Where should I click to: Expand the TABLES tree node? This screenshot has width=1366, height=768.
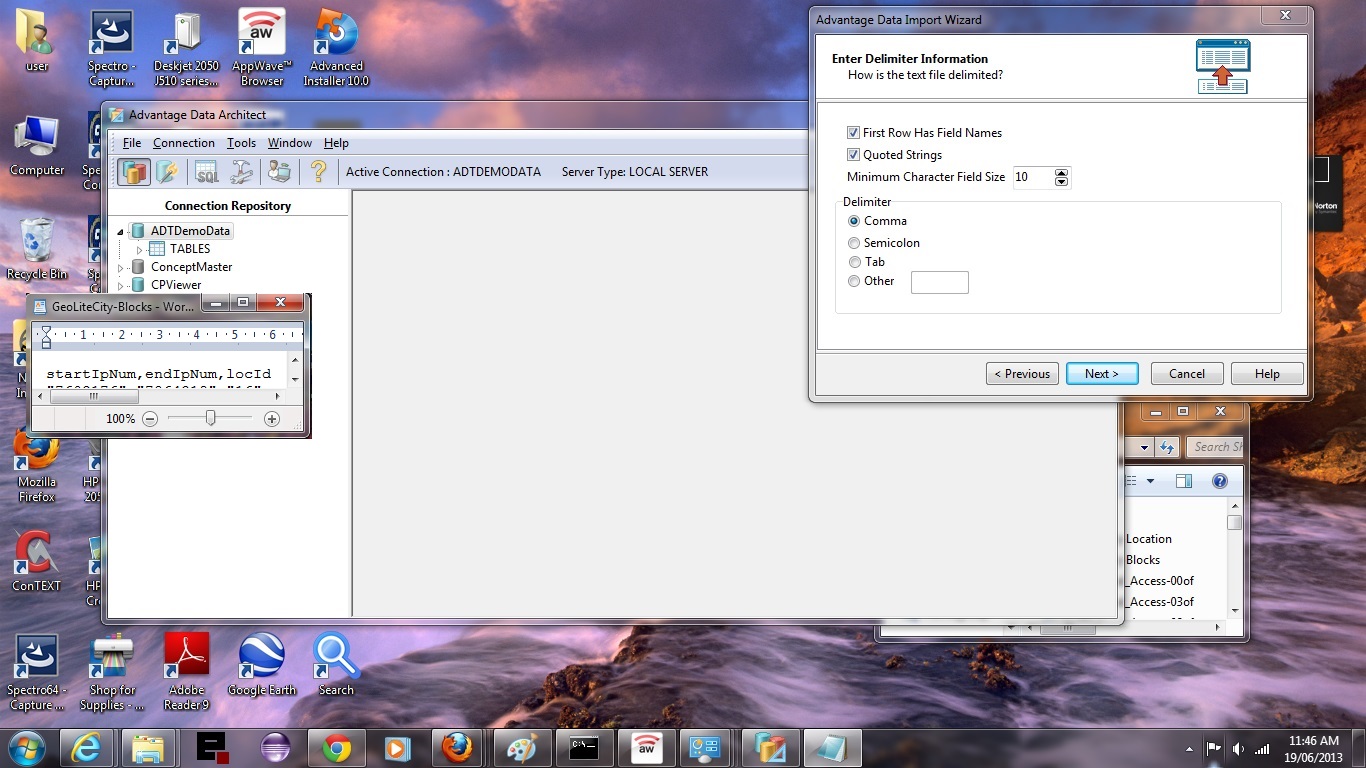coord(140,249)
